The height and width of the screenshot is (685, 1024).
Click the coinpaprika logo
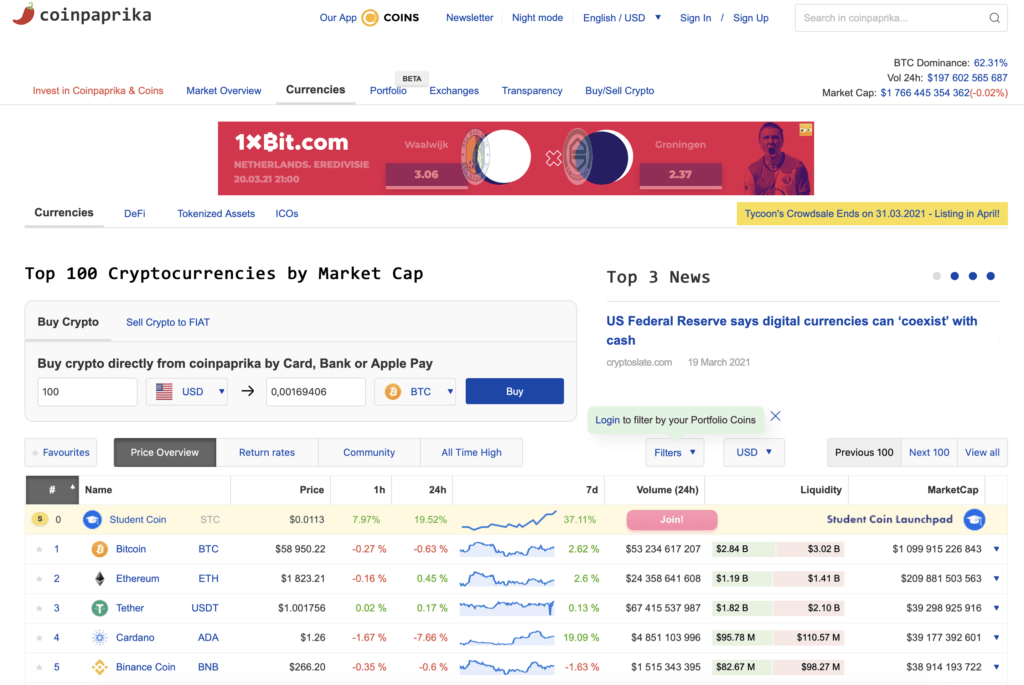coord(80,15)
